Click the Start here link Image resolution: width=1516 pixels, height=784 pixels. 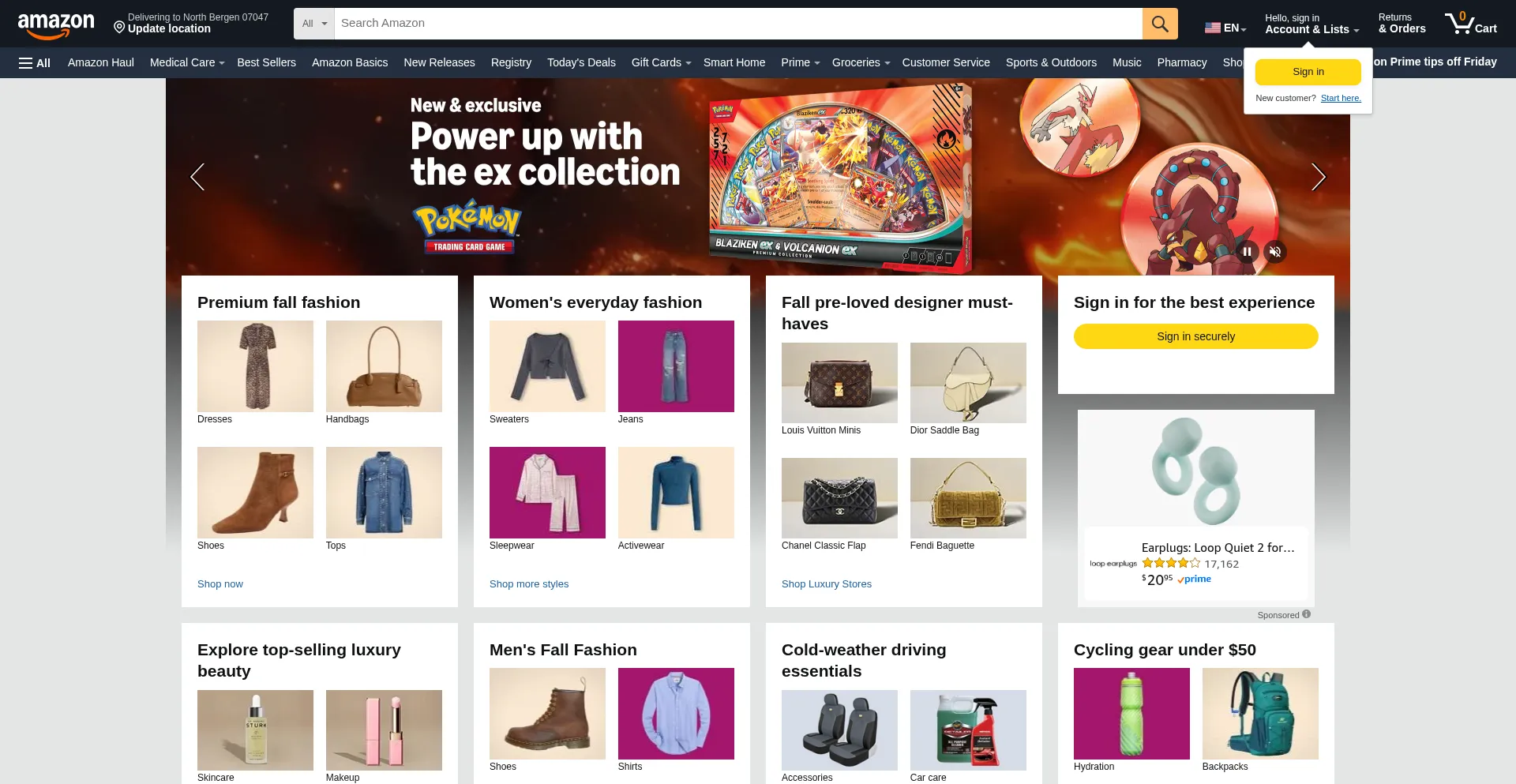click(x=1341, y=99)
